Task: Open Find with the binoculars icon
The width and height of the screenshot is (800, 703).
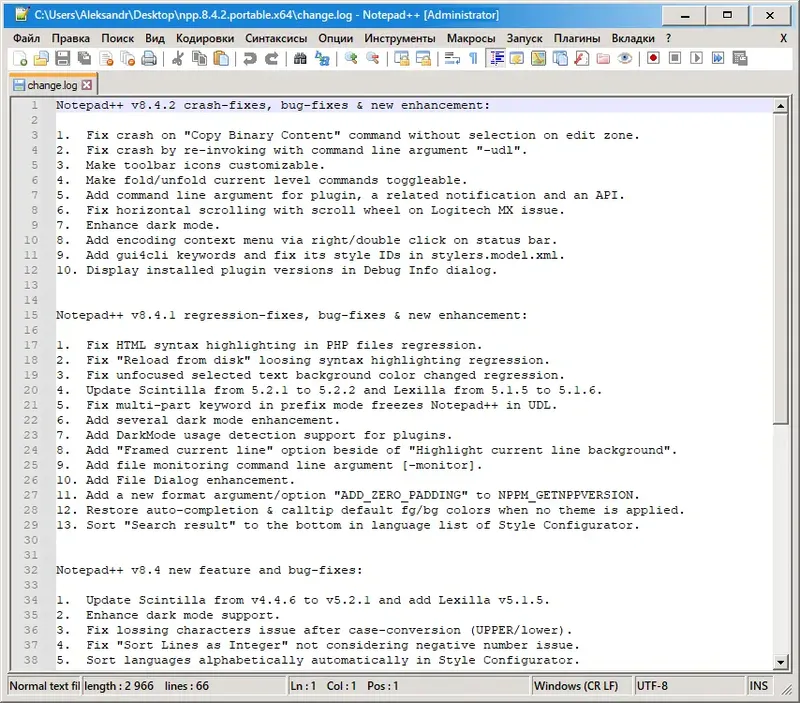Action: (x=301, y=59)
